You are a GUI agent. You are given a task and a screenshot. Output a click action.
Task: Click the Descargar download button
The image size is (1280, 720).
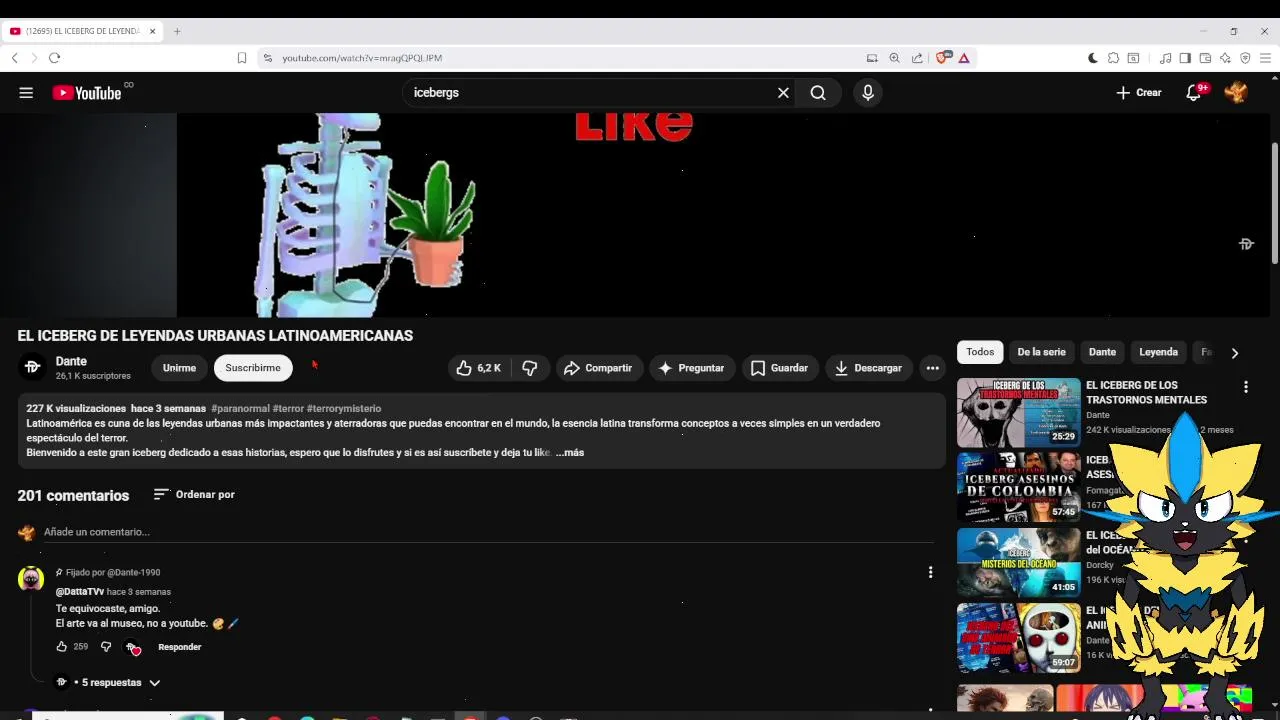(869, 368)
